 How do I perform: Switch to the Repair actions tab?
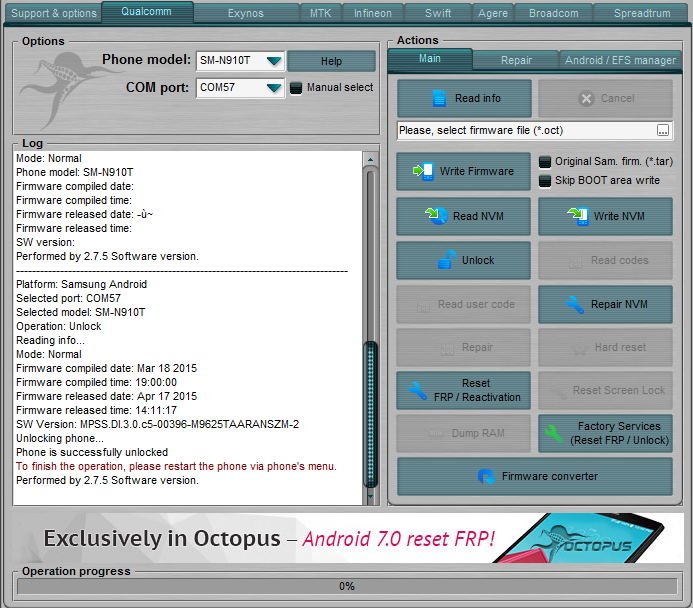(516, 60)
